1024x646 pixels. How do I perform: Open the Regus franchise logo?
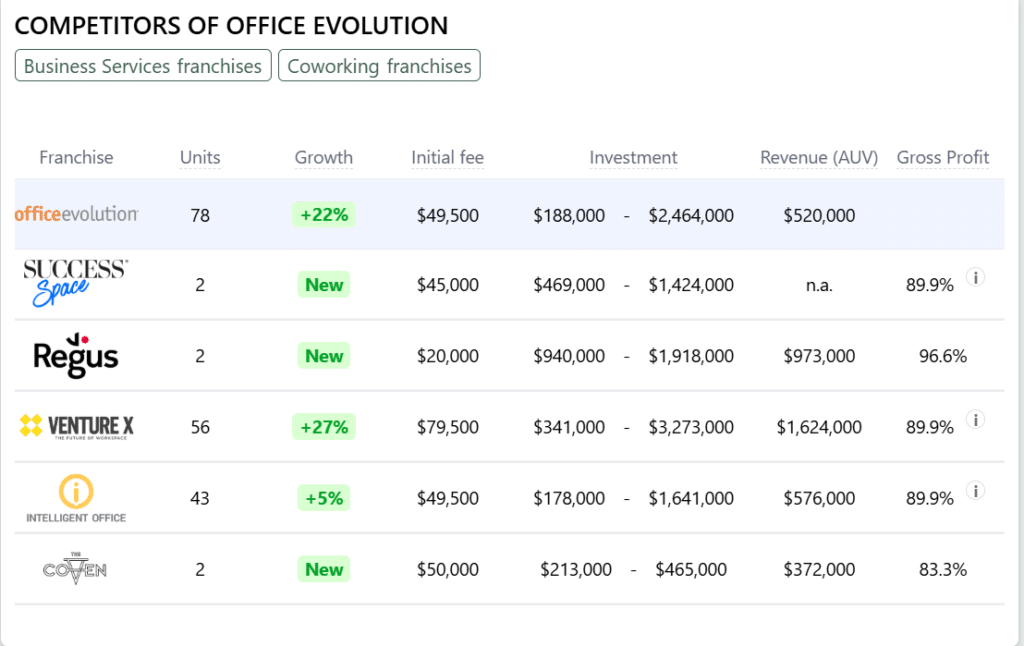(76, 355)
